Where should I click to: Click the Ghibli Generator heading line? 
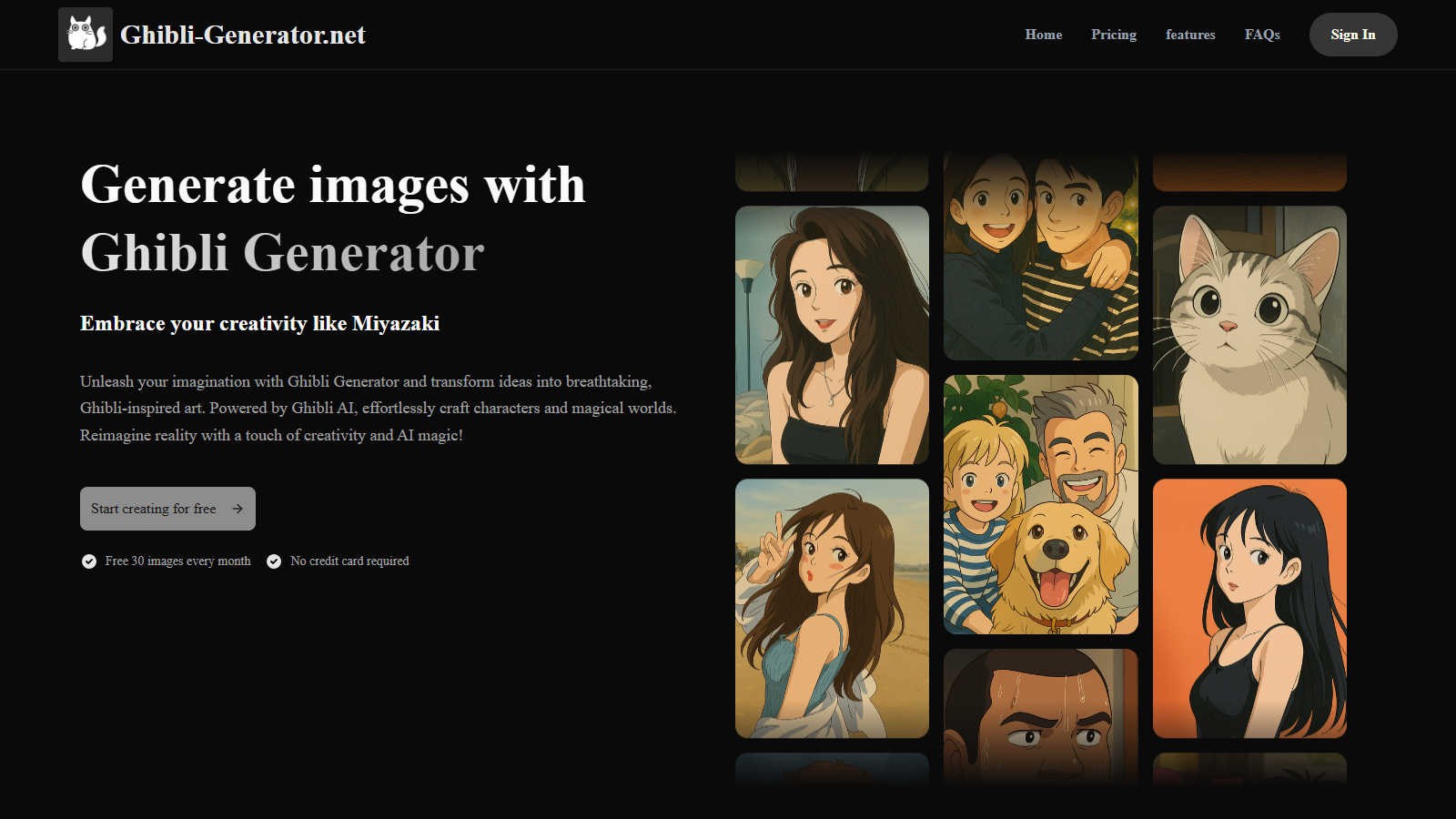coord(282,253)
